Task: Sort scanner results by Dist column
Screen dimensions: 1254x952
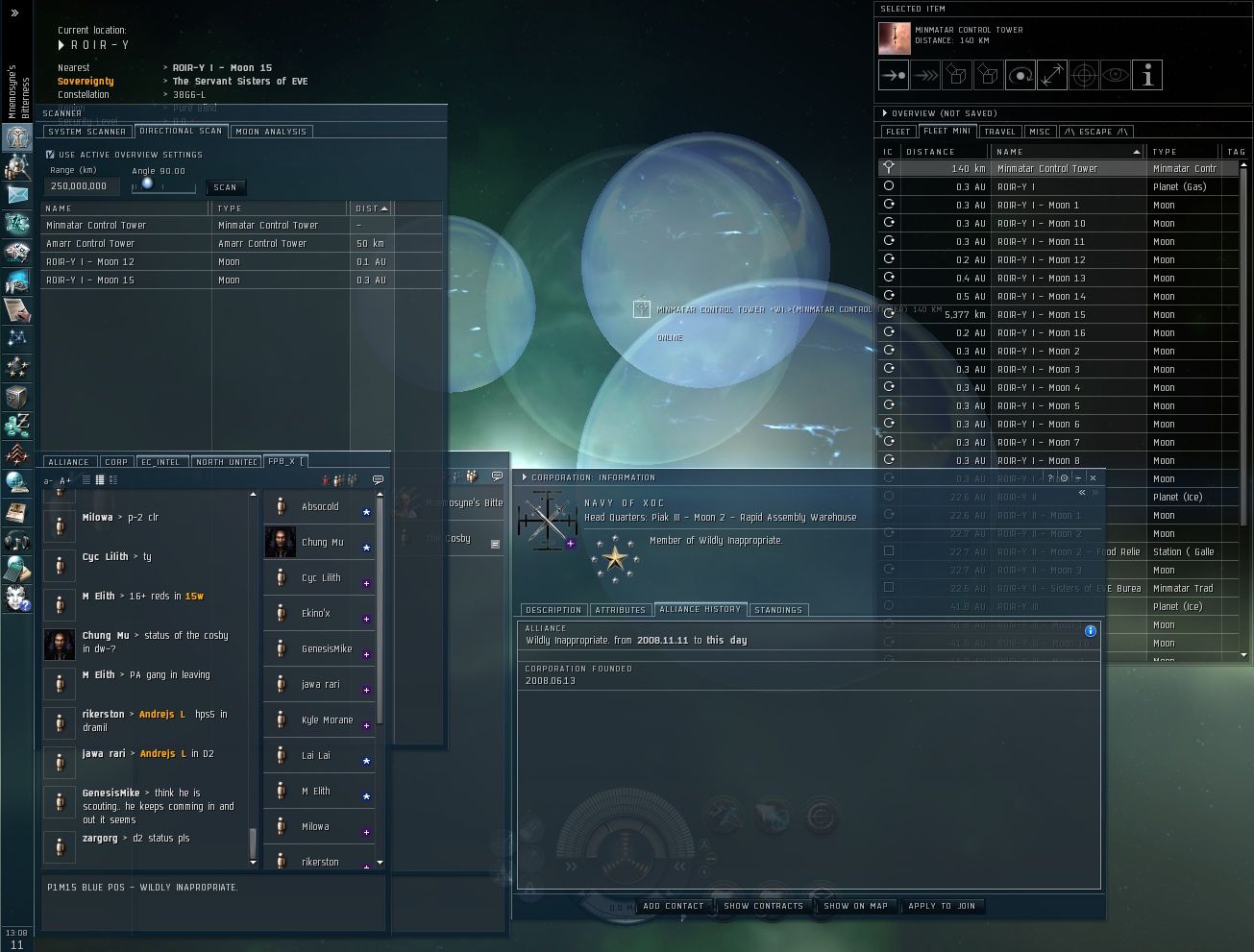Action: [x=371, y=208]
